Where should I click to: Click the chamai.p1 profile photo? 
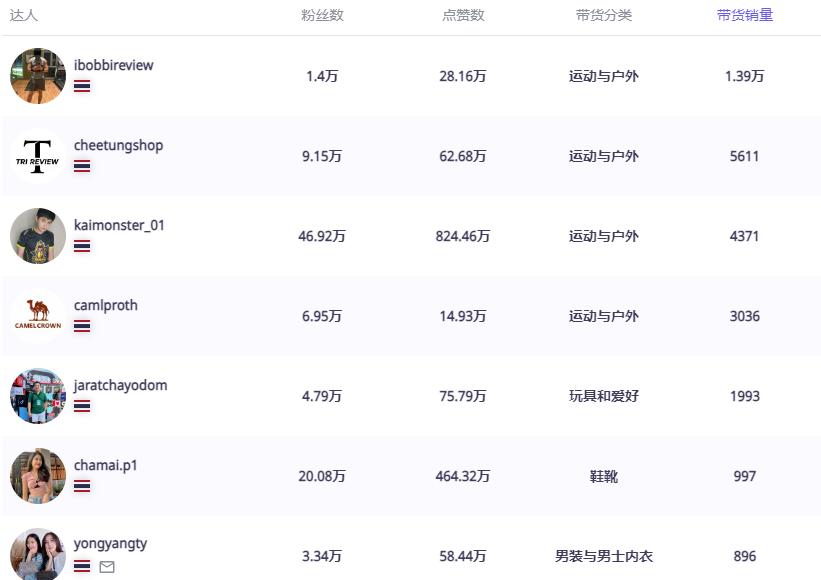[38, 476]
